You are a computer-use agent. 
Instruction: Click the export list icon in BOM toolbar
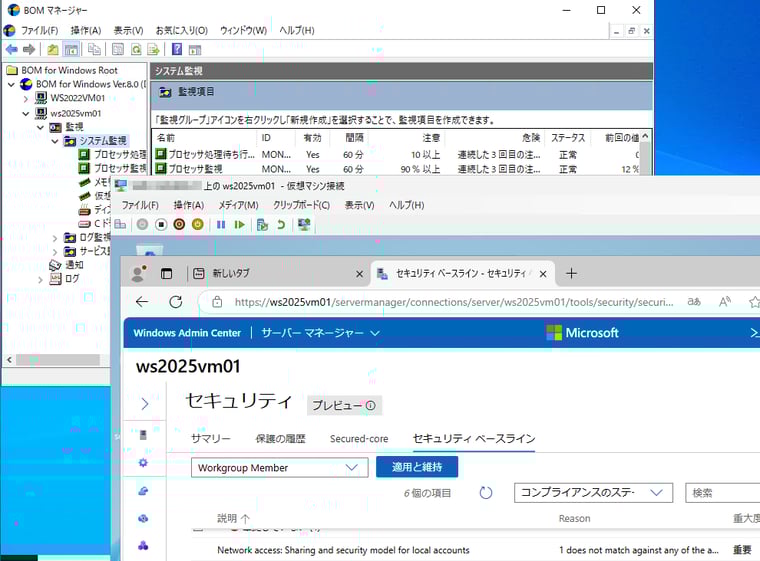153,49
